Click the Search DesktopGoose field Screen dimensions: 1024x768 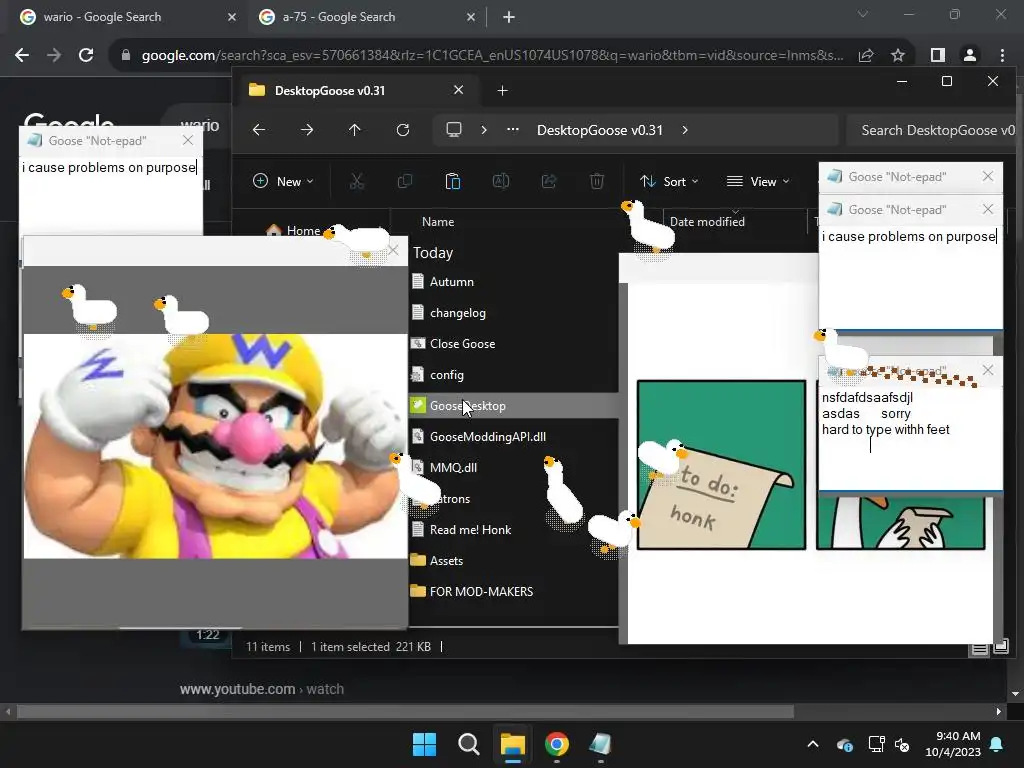pos(933,130)
